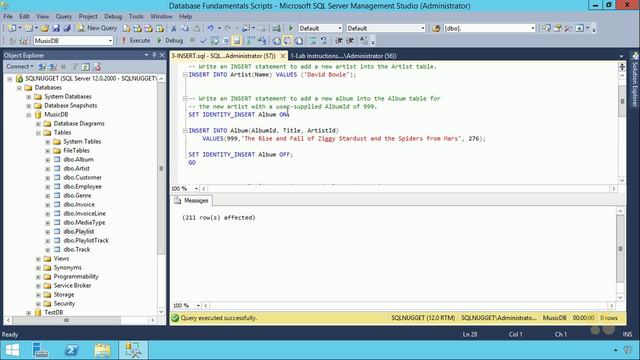
Task: Collapse the Databases folder
Action: pos(19,87)
